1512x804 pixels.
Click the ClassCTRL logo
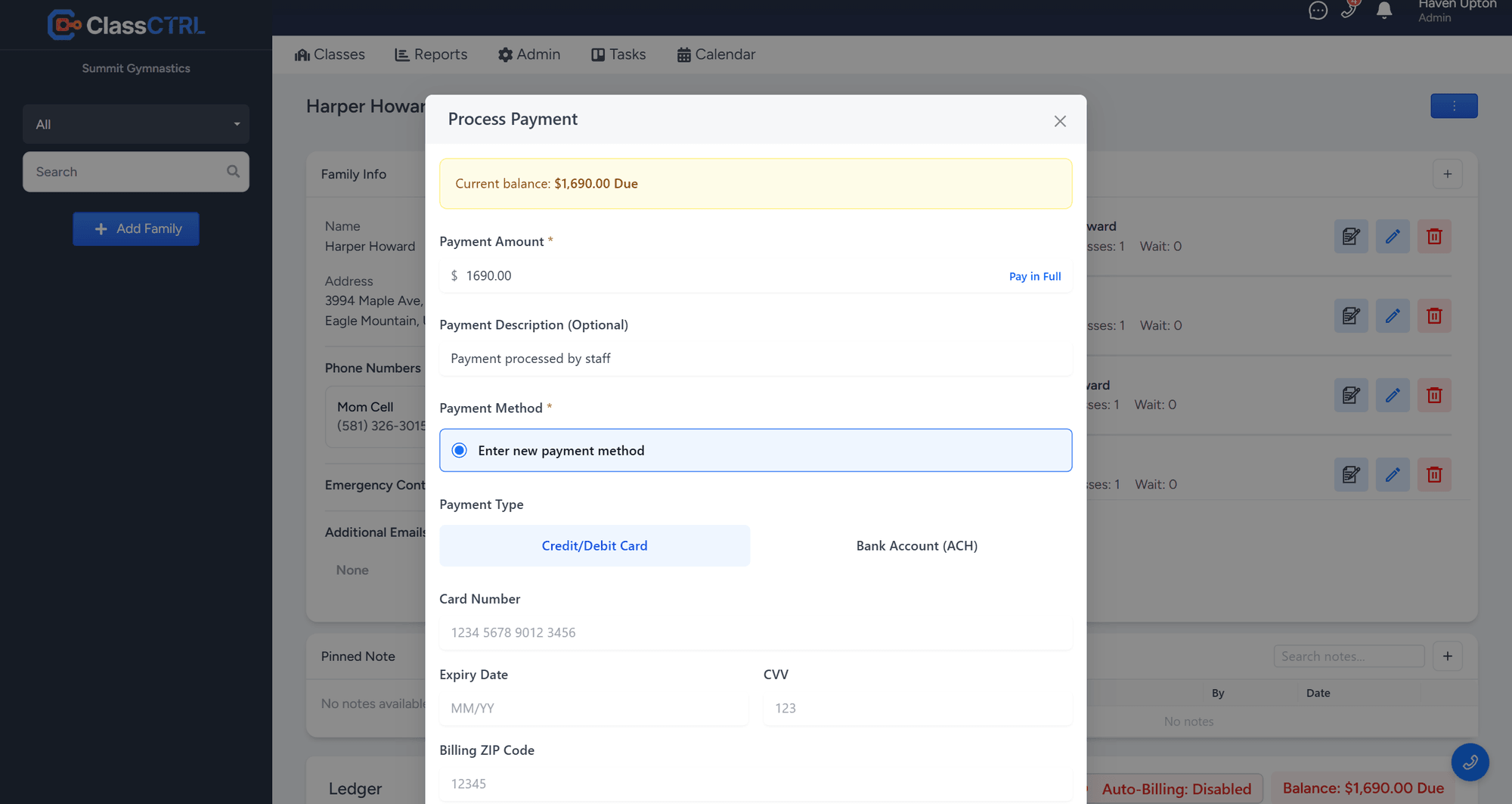click(126, 25)
